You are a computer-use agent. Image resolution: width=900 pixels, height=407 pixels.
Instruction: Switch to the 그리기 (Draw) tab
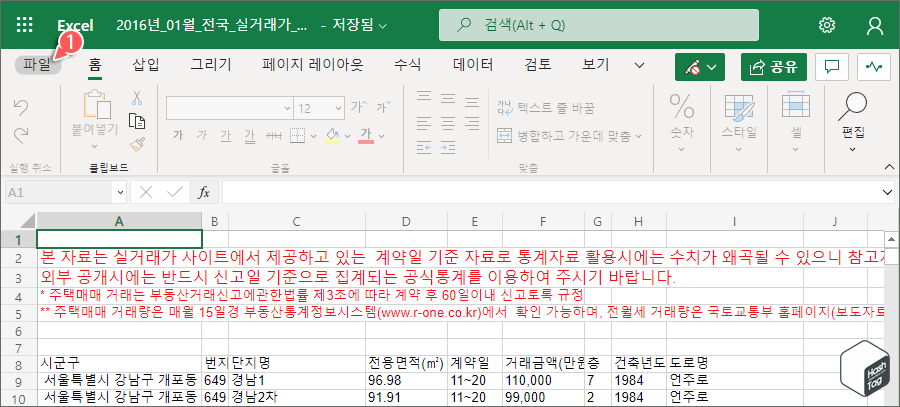[x=211, y=65]
